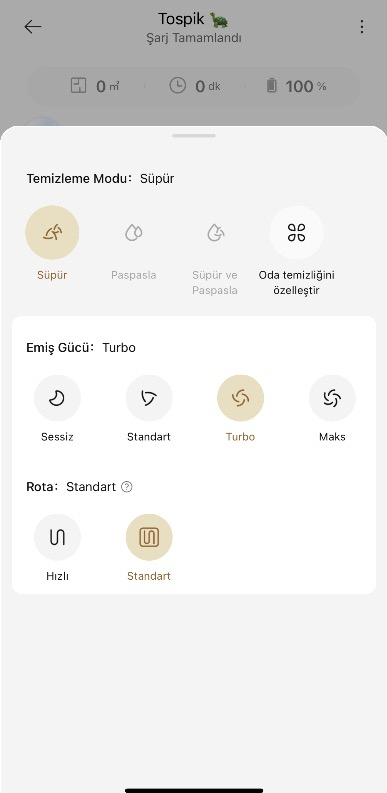Tap the back arrow icon

pos(33,27)
